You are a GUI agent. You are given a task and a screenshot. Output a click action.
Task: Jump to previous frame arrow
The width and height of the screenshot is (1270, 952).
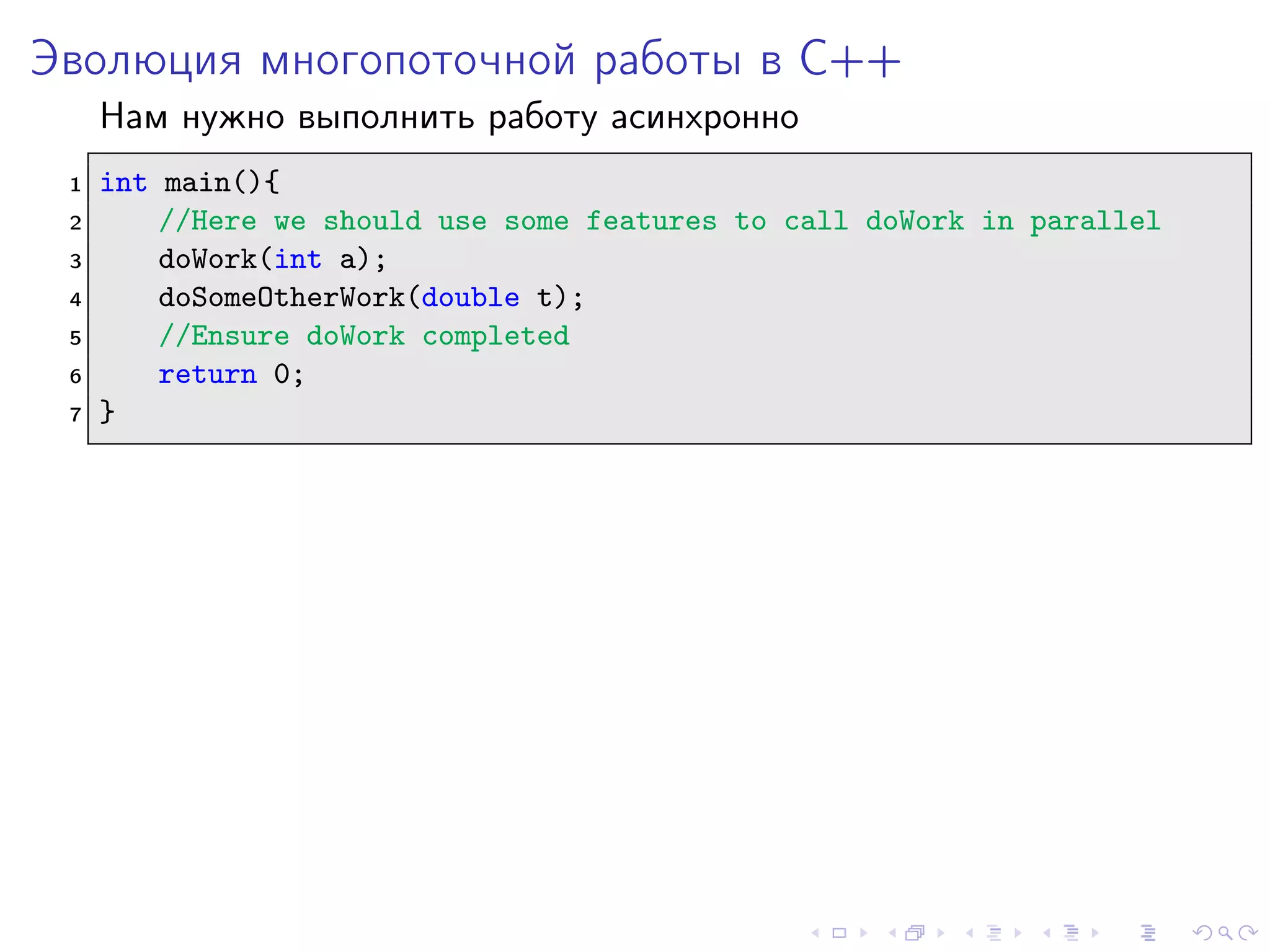(x=892, y=933)
